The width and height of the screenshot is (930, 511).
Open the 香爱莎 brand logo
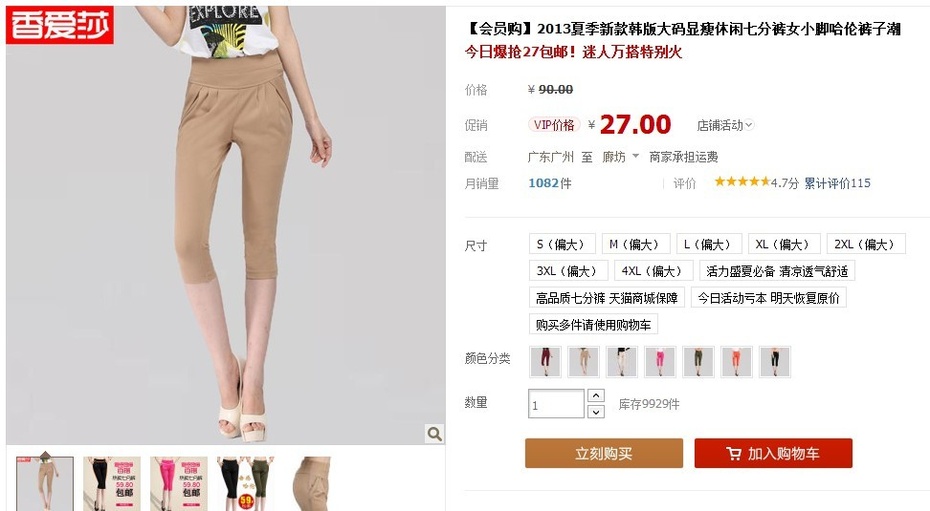[60, 25]
